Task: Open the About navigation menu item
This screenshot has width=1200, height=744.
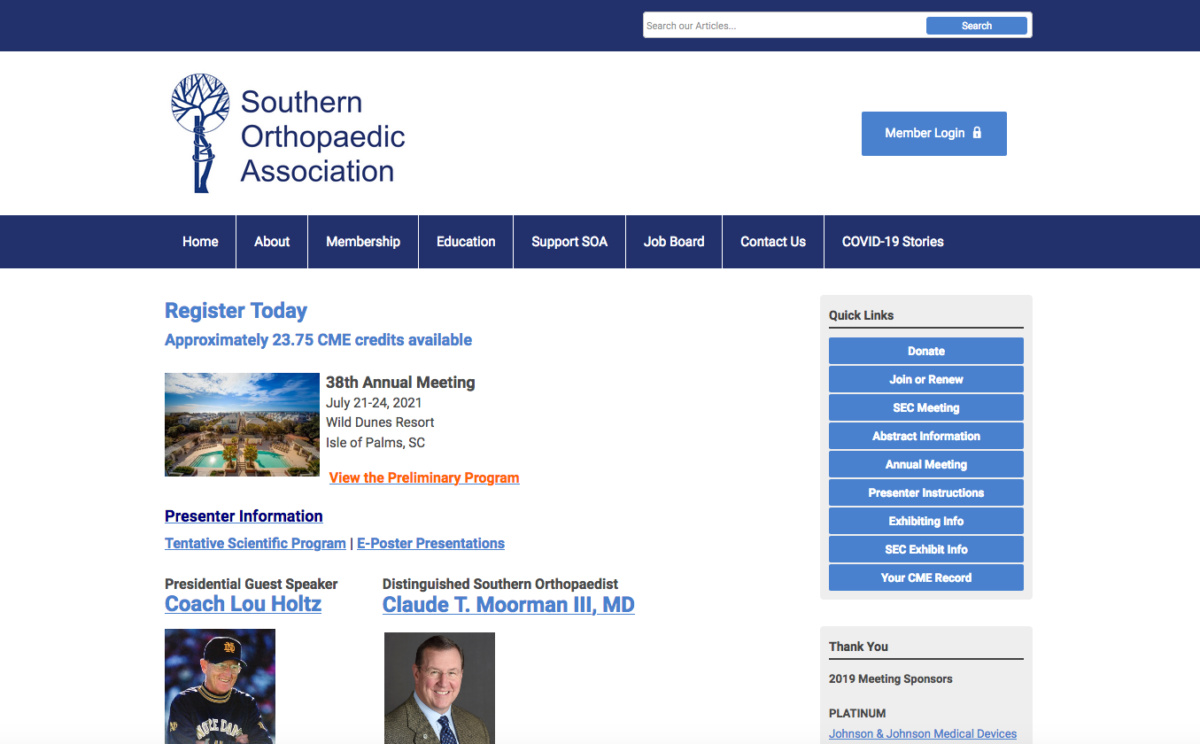Action: click(x=271, y=241)
